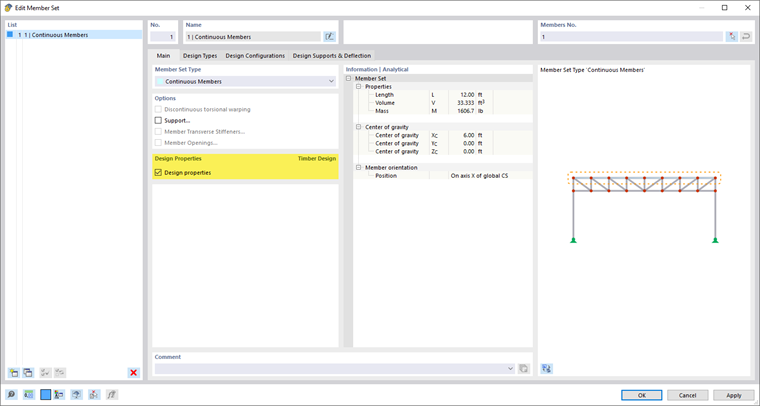Click the axes view icon below preview
760x406 pixels.
(x=547, y=369)
